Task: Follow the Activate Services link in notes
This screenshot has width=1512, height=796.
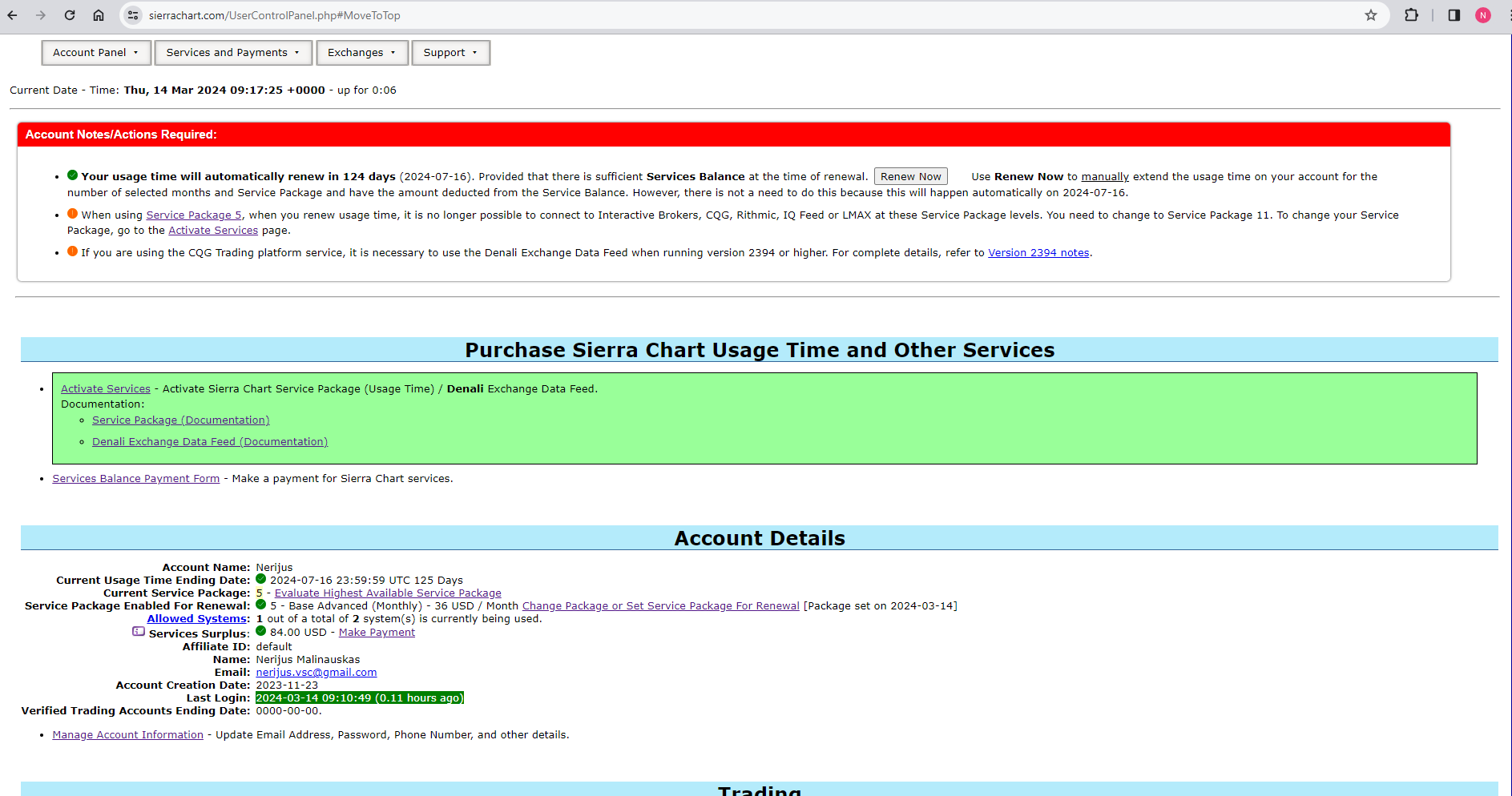Action: [x=213, y=230]
